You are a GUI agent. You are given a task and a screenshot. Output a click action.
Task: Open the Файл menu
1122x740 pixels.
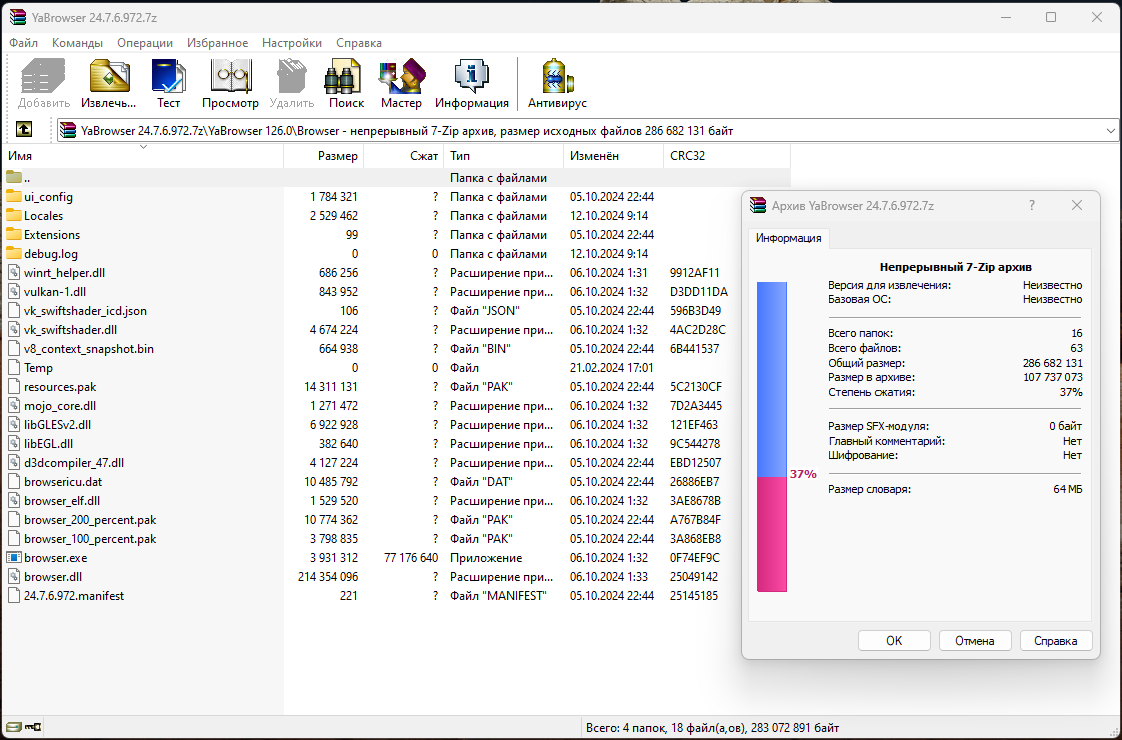[24, 43]
